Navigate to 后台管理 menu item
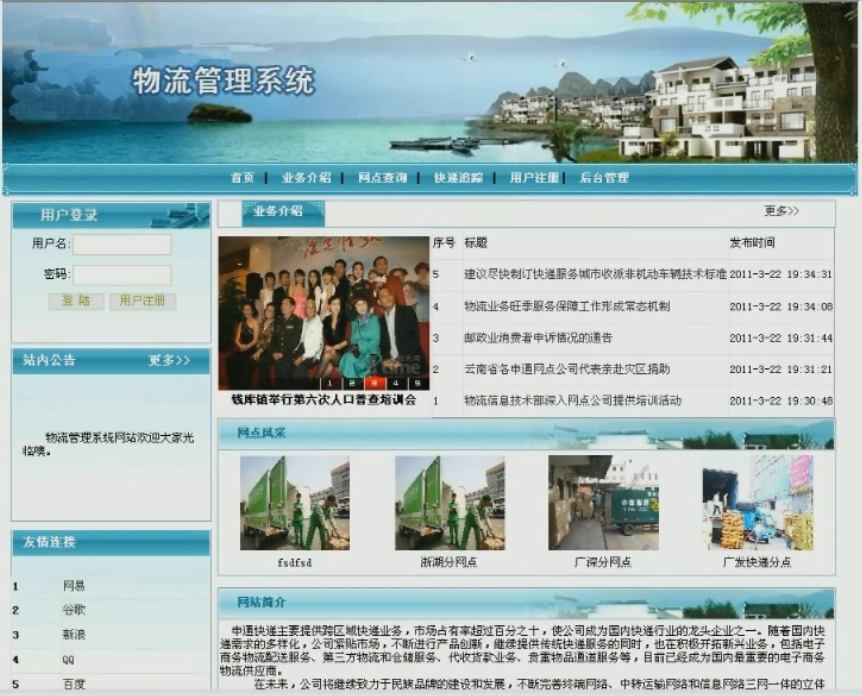The image size is (862, 696). 604,178
